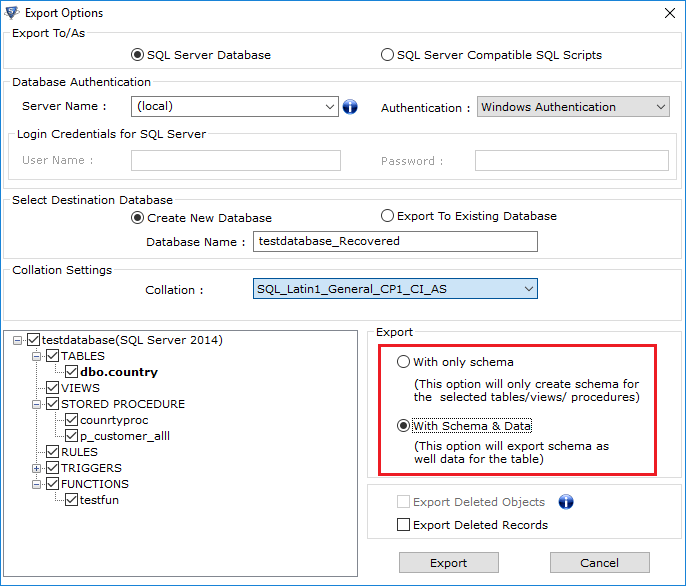Screen dimensions: 686x586
Task: Select SQL Server Compatible SQL Scripts option
Action: tap(387, 55)
